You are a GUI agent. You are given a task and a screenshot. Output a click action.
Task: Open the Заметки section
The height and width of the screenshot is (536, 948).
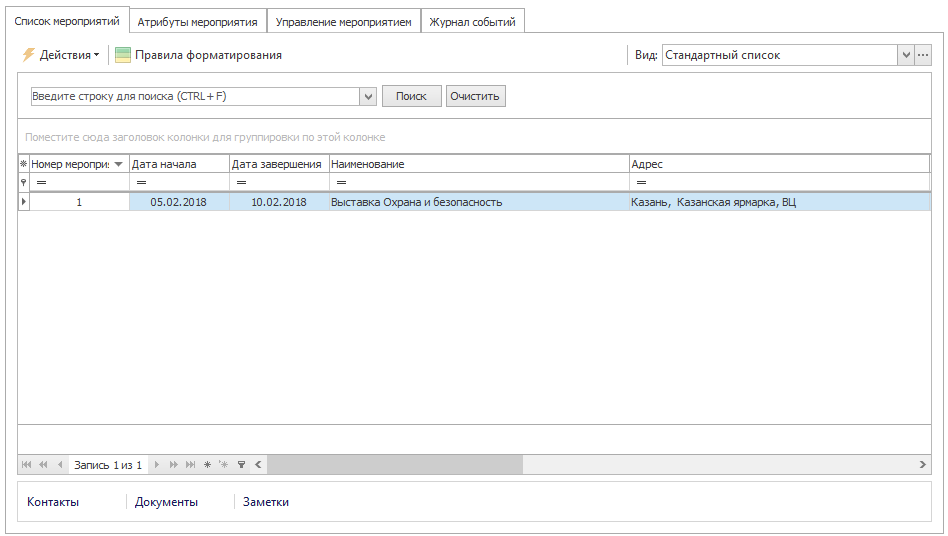(266, 502)
